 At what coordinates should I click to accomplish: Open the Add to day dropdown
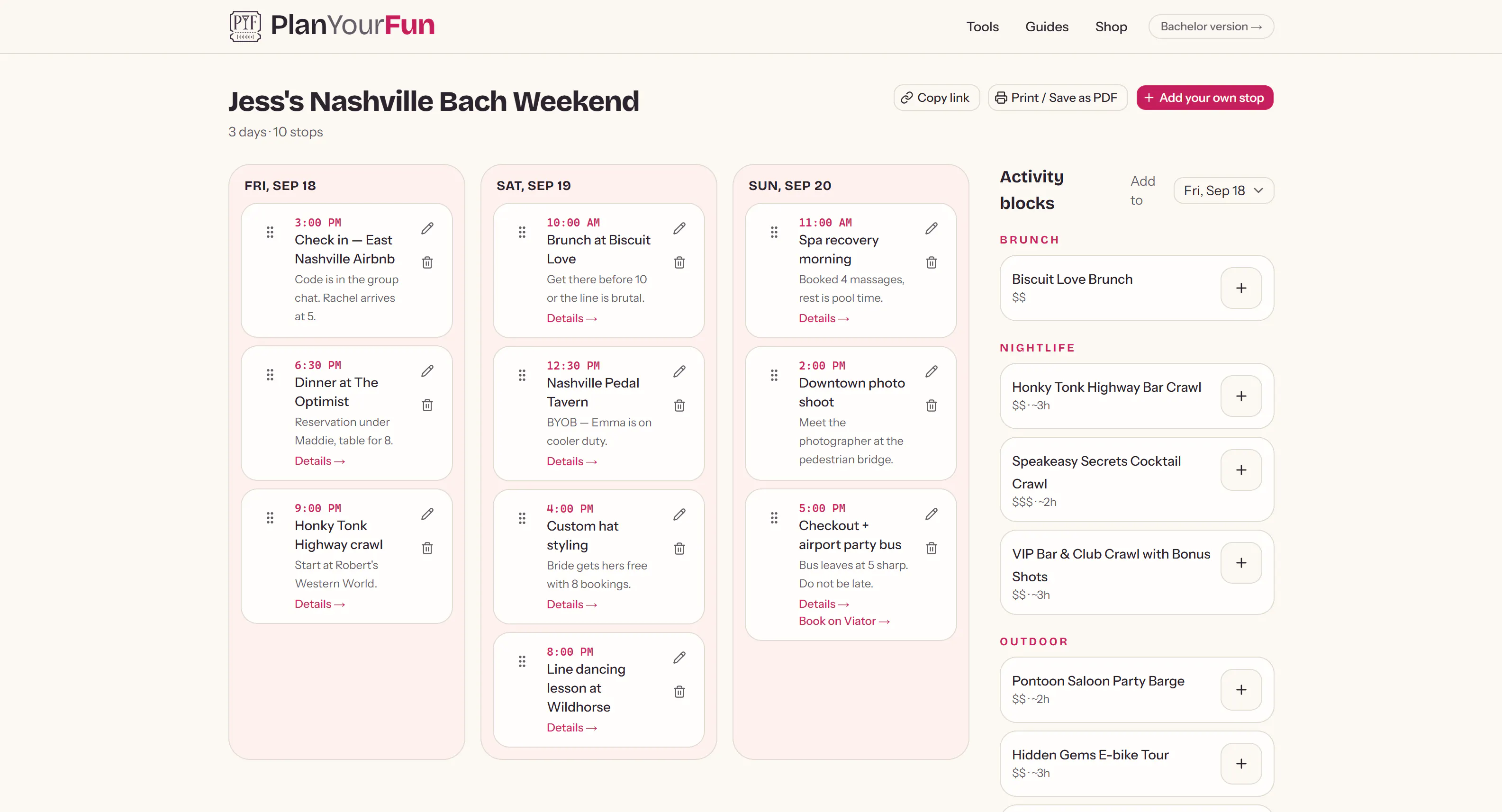[1223, 190]
